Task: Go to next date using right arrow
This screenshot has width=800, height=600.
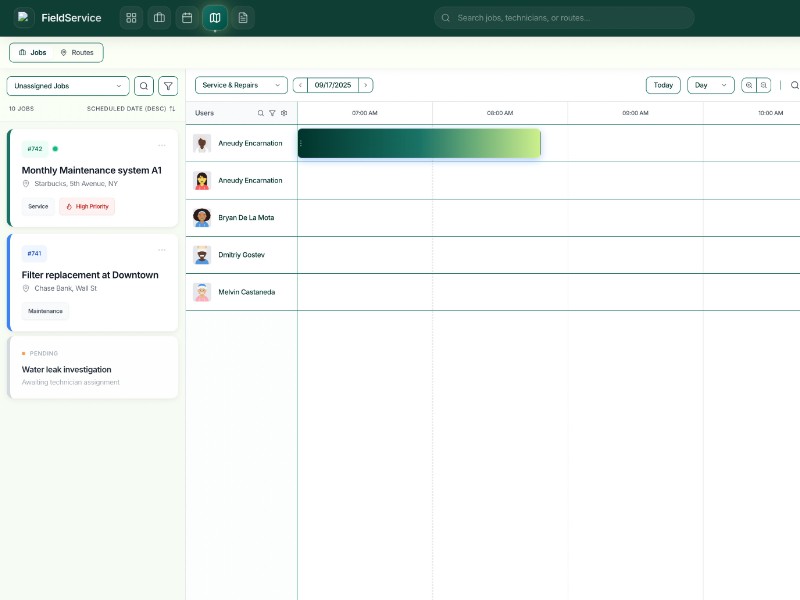Action: (x=366, y=86)
